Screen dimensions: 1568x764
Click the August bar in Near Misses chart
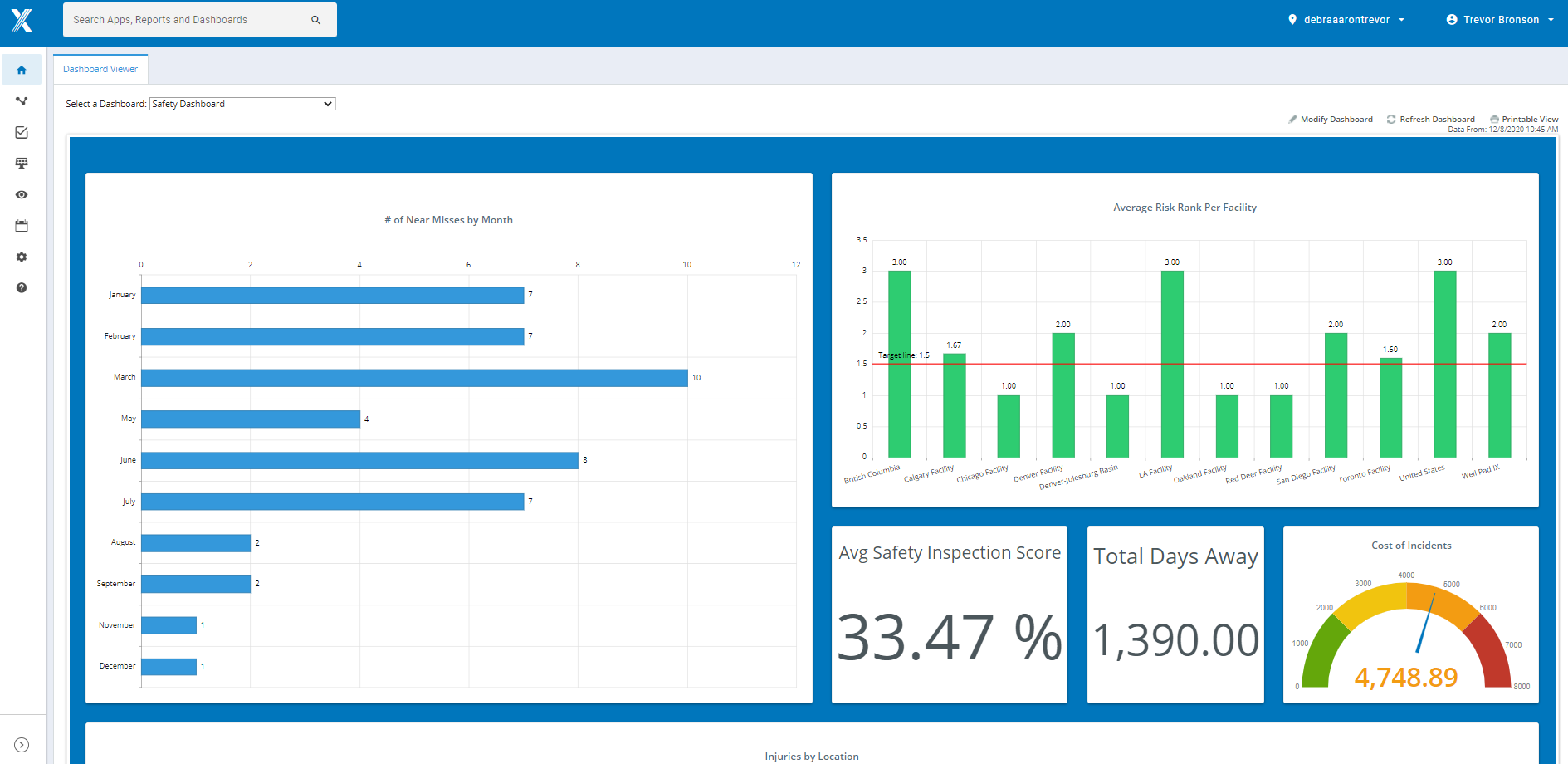coord(196,542)
